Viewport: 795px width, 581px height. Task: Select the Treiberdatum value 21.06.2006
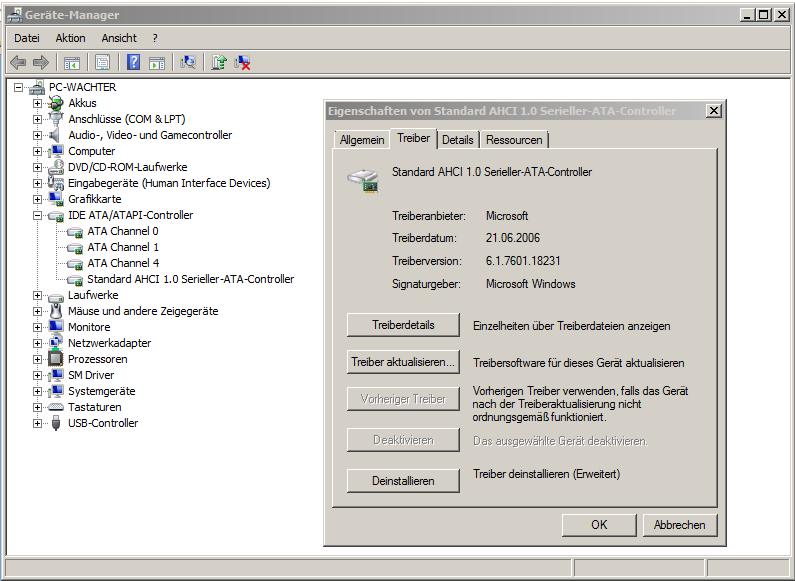(513, 238)
